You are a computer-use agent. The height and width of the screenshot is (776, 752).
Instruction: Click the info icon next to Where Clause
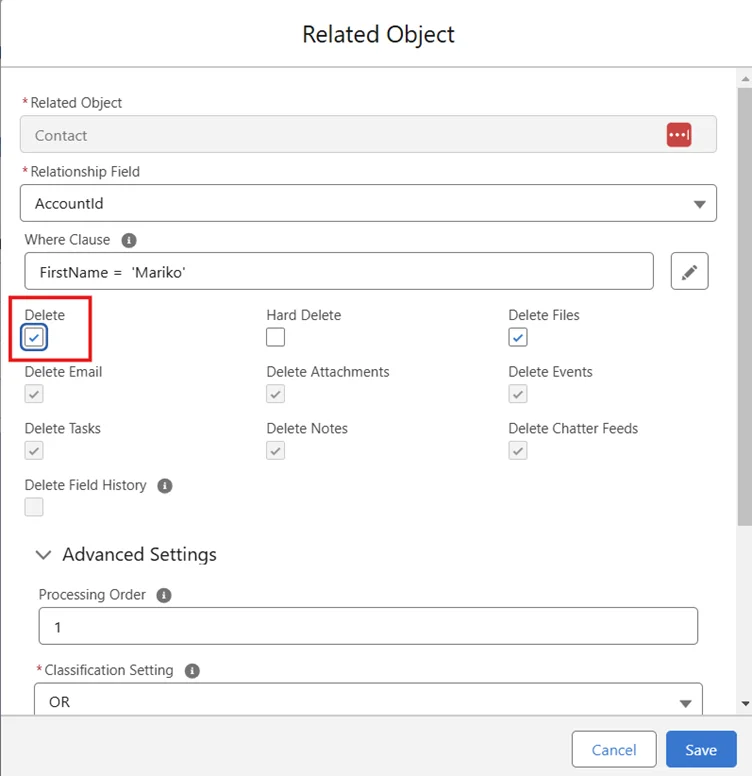pos(129,240)
